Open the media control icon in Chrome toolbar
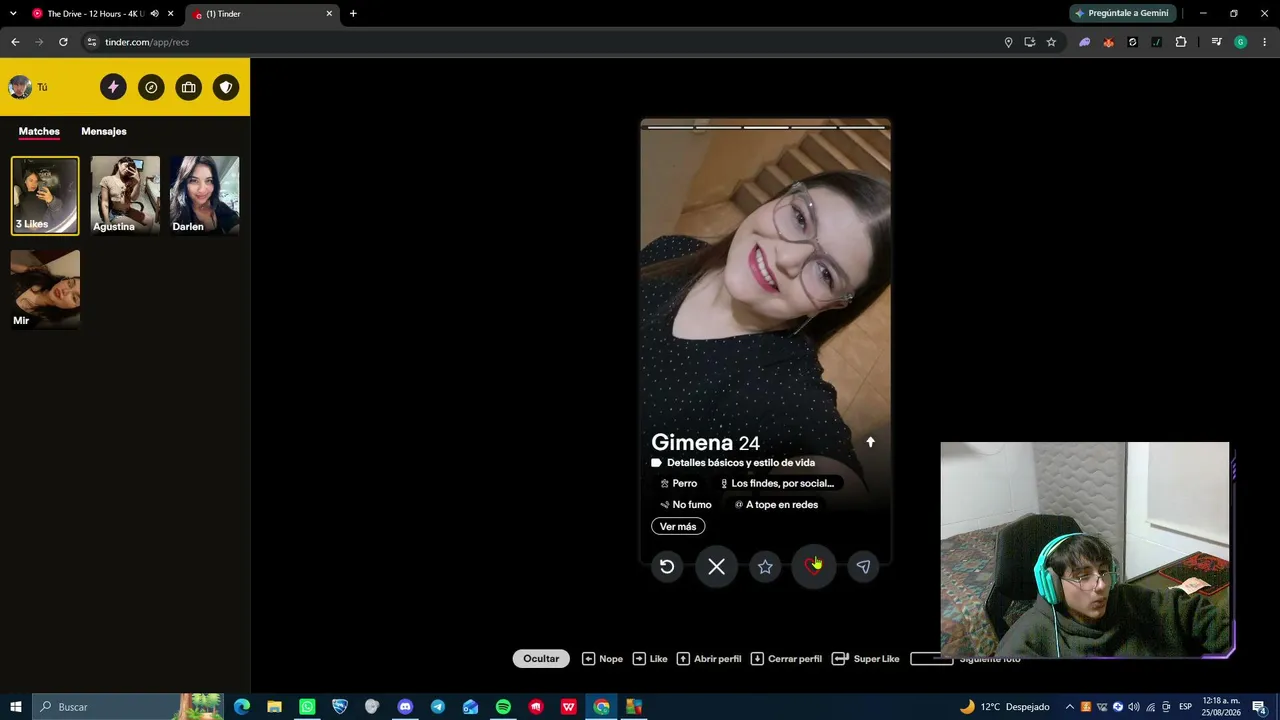The width and height of the screenshot is (1280, 720). [x=1216, y=42]
